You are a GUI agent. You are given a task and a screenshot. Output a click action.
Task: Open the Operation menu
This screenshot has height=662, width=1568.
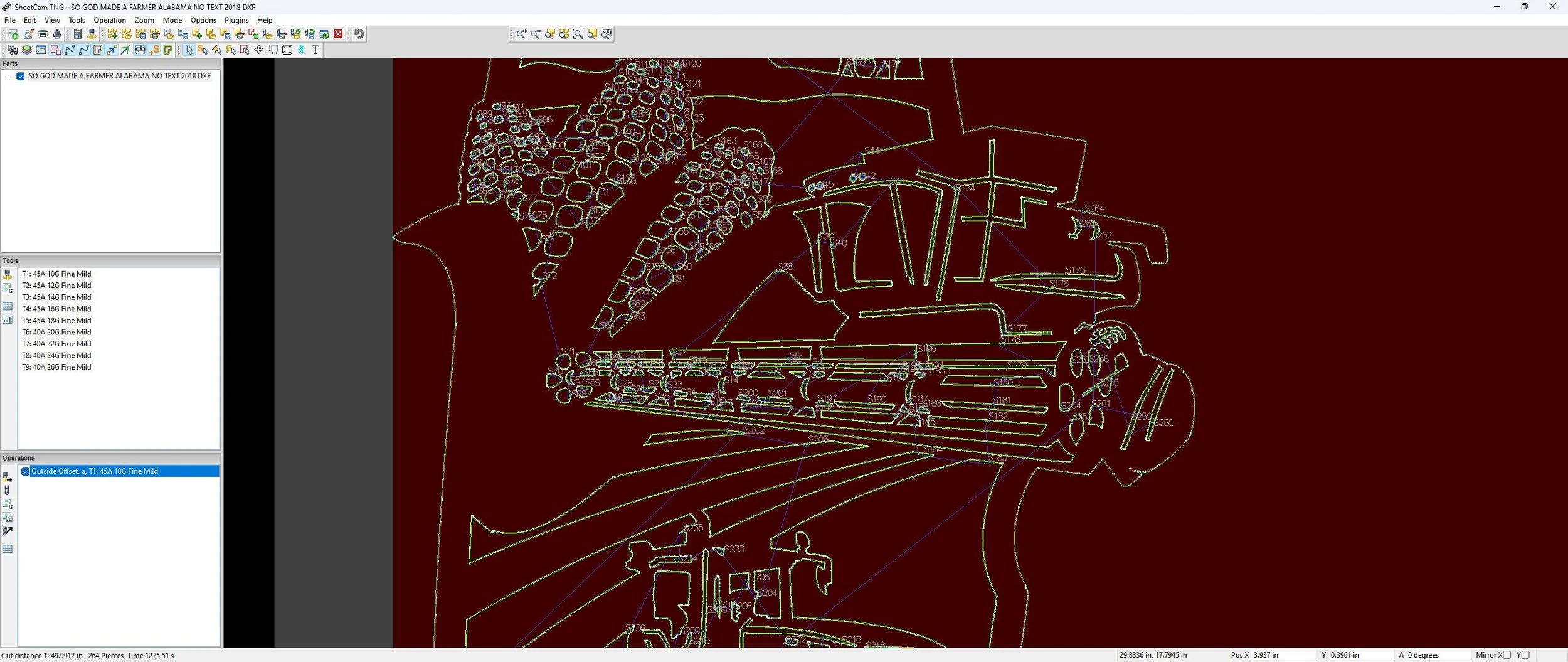coord(110,20)
